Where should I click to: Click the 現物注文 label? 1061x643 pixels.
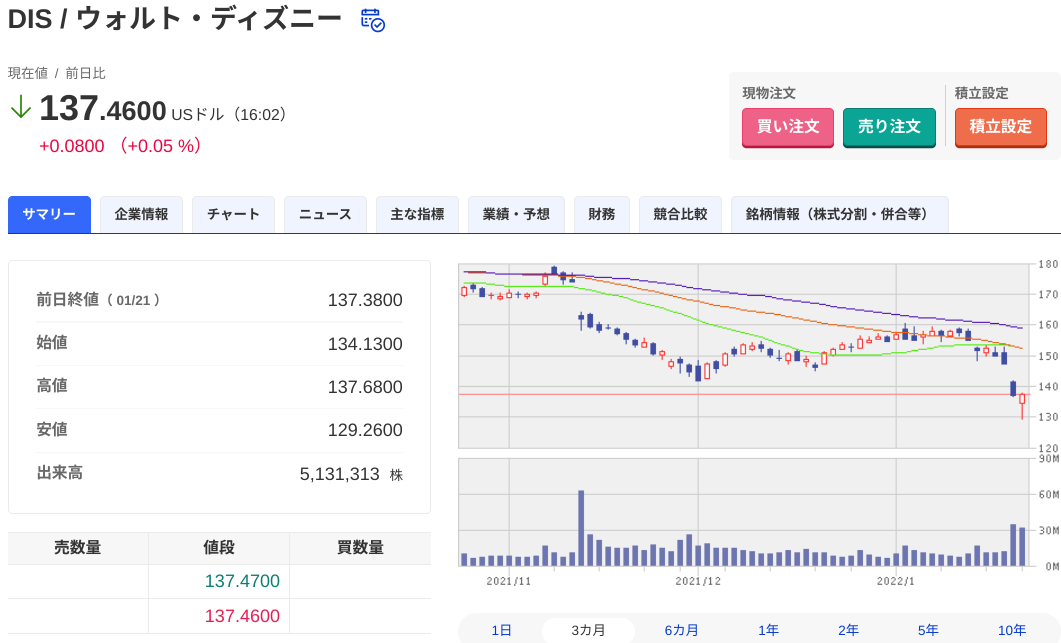(769, 93)
